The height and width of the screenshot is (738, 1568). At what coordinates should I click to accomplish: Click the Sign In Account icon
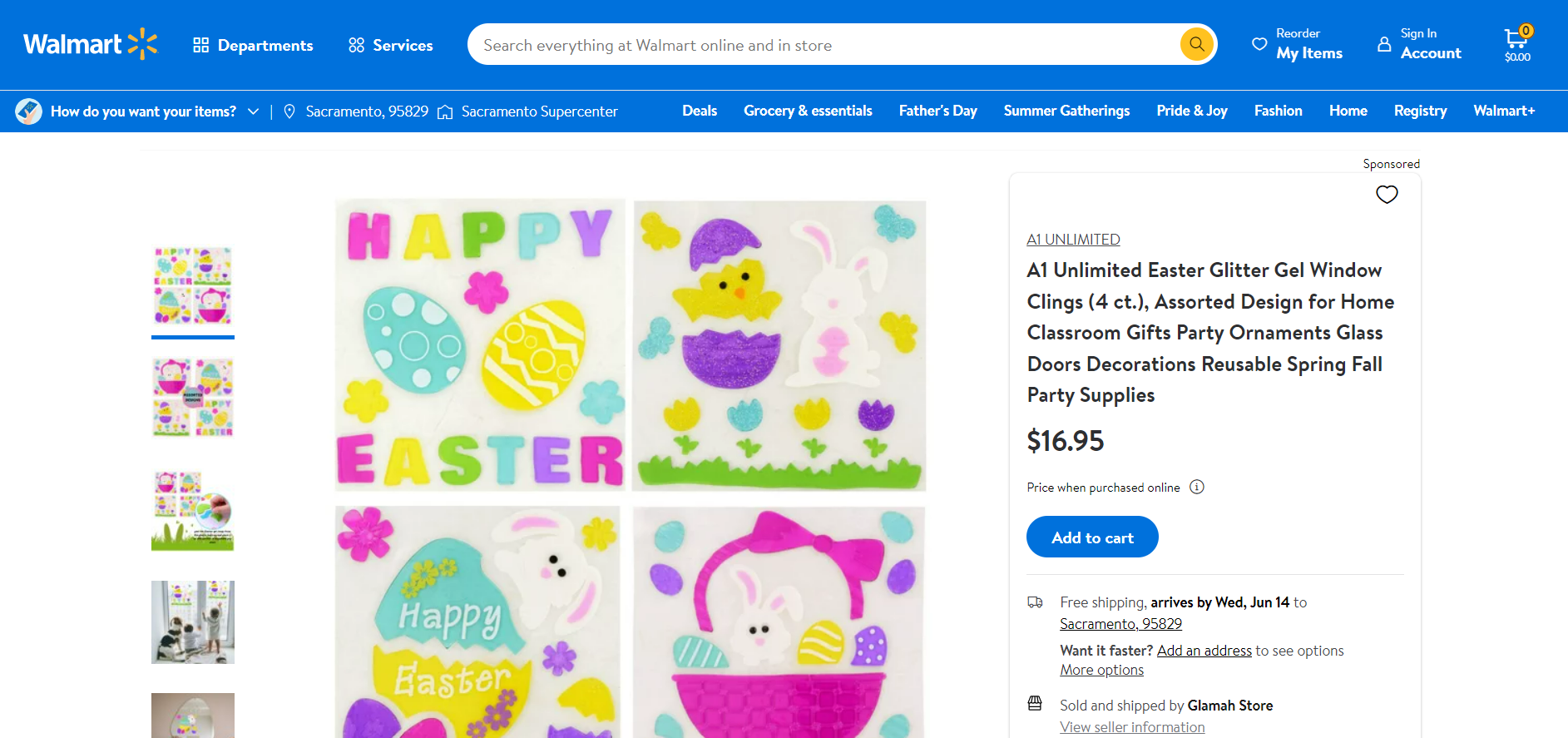point(1384,44)
